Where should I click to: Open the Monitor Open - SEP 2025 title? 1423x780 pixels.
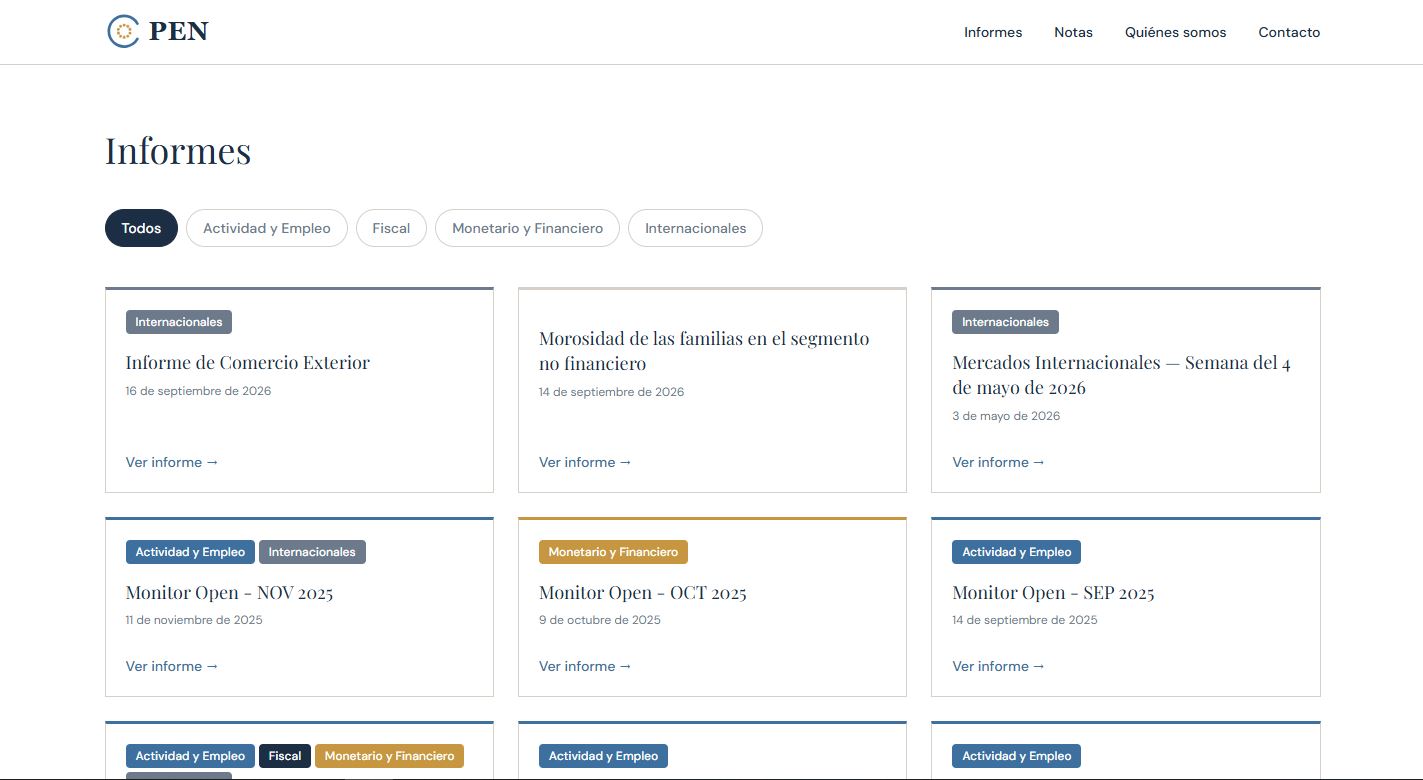coord(1053,592)
